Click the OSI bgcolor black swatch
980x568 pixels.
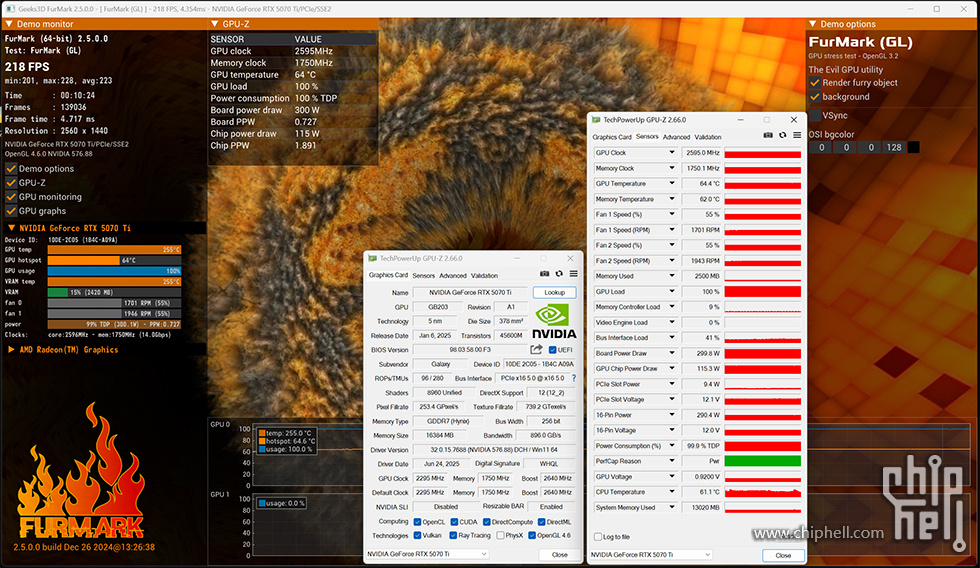(x=913, y=147)
